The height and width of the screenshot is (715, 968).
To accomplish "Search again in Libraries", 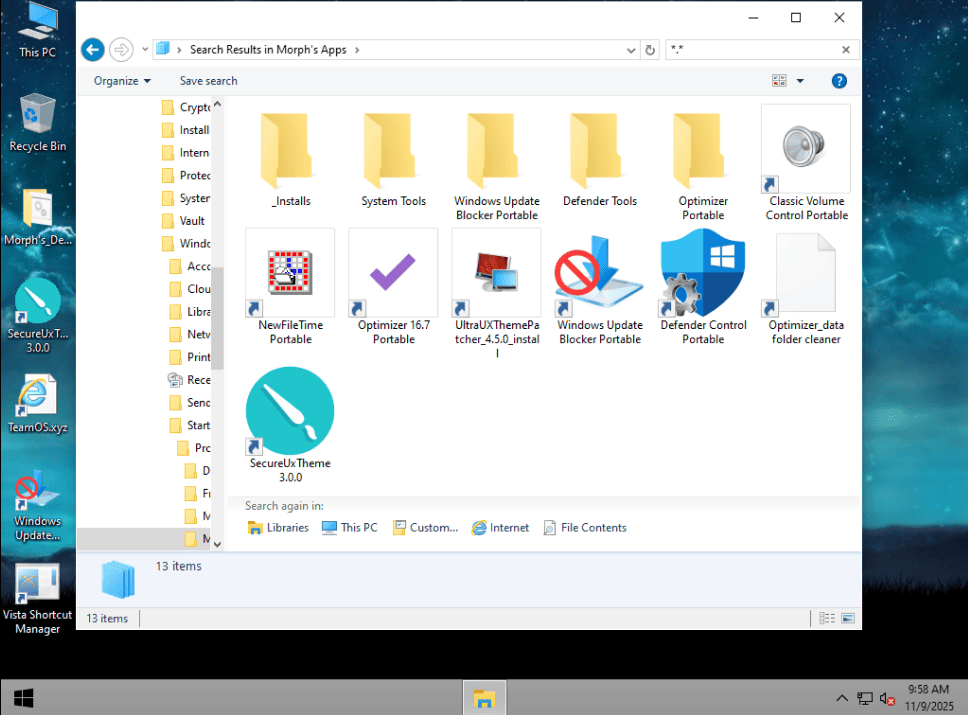I will (x=278, y=528).
